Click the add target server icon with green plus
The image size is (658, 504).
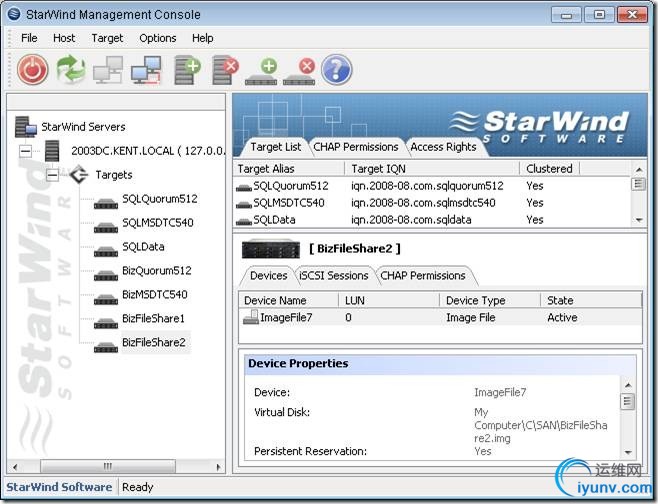point(187,70)
